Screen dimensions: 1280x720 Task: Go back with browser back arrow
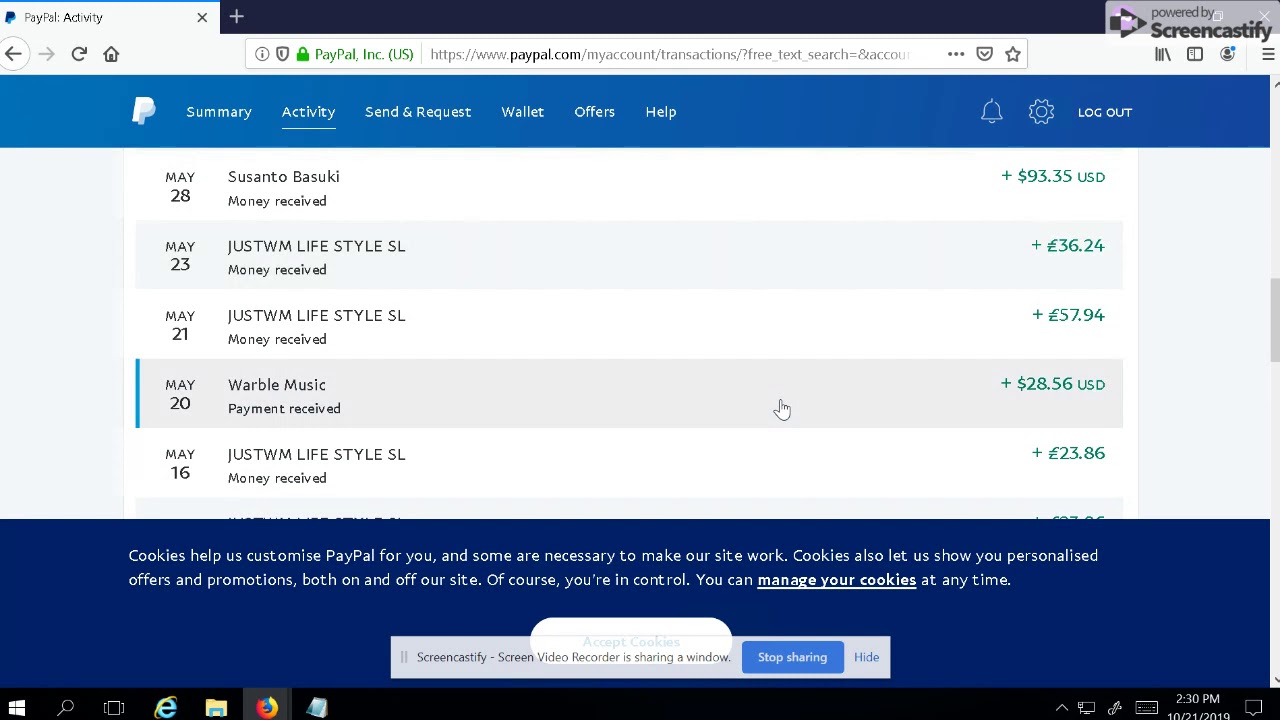click(13, 54)
